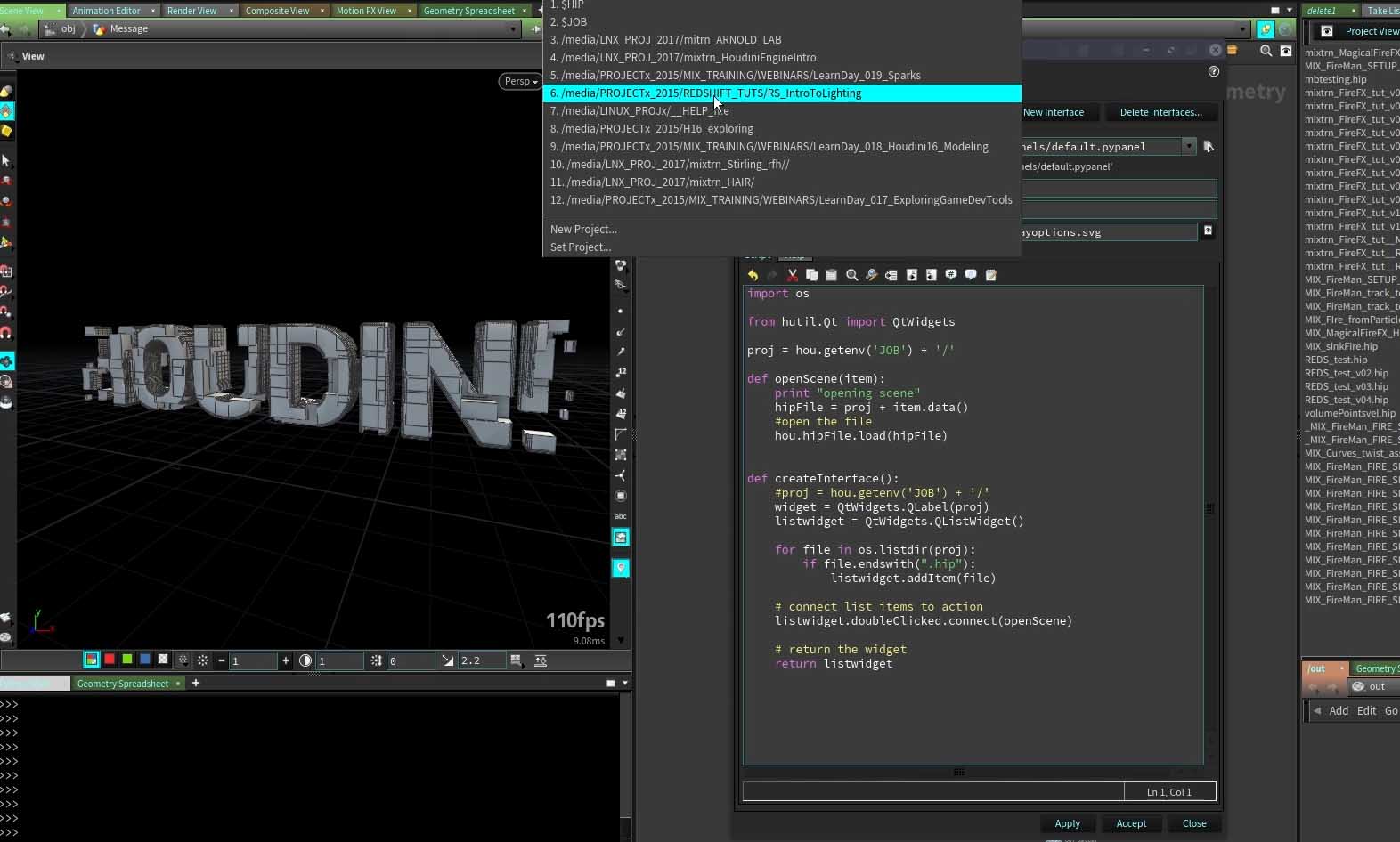The height and width of the screenshot is (842, 1400).
Task: Click the hash comment icon in script toolbar
Action: (x=951, y=275)
